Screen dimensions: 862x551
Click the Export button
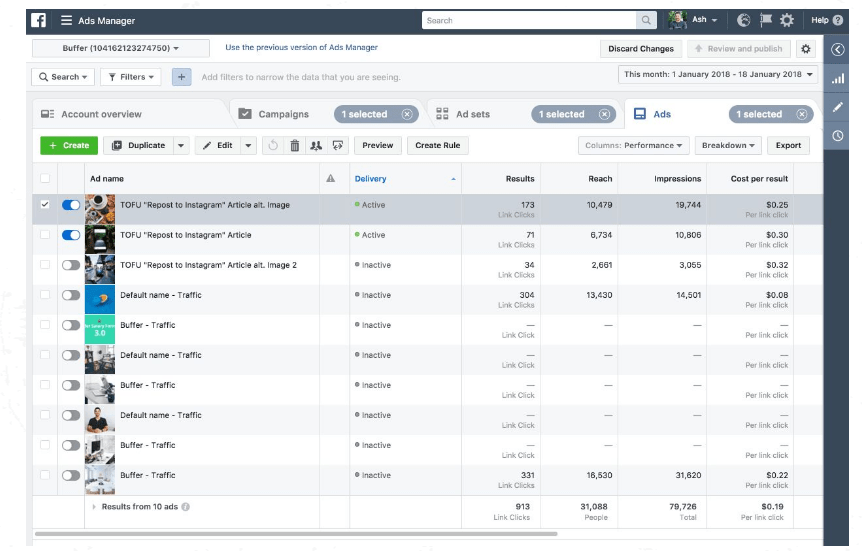788,146
